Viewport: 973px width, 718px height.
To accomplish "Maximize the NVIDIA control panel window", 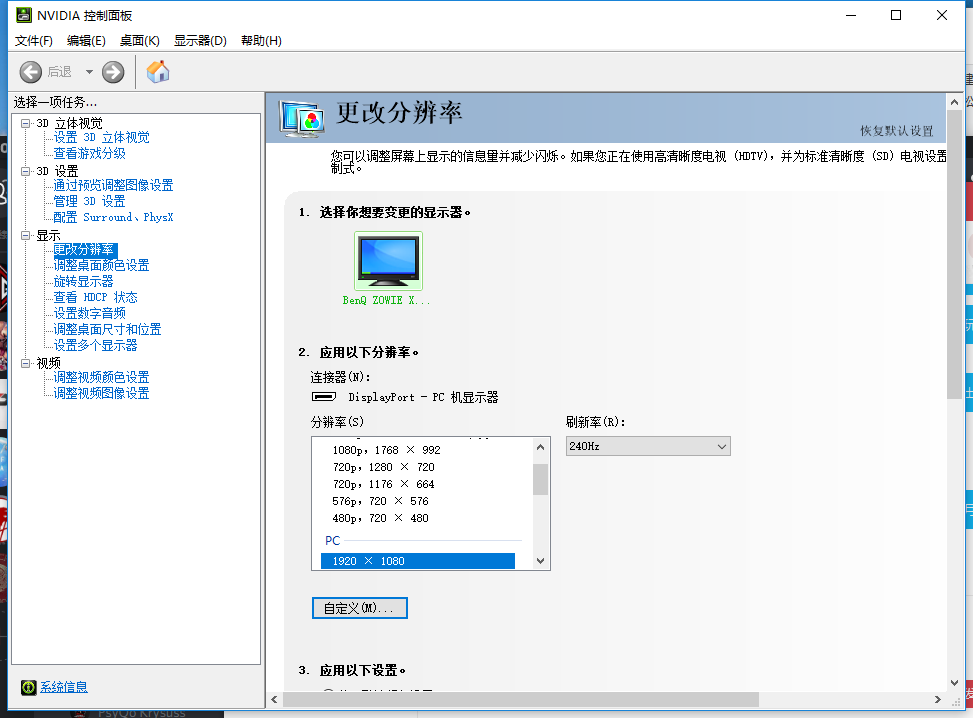I will pos(896,15).
